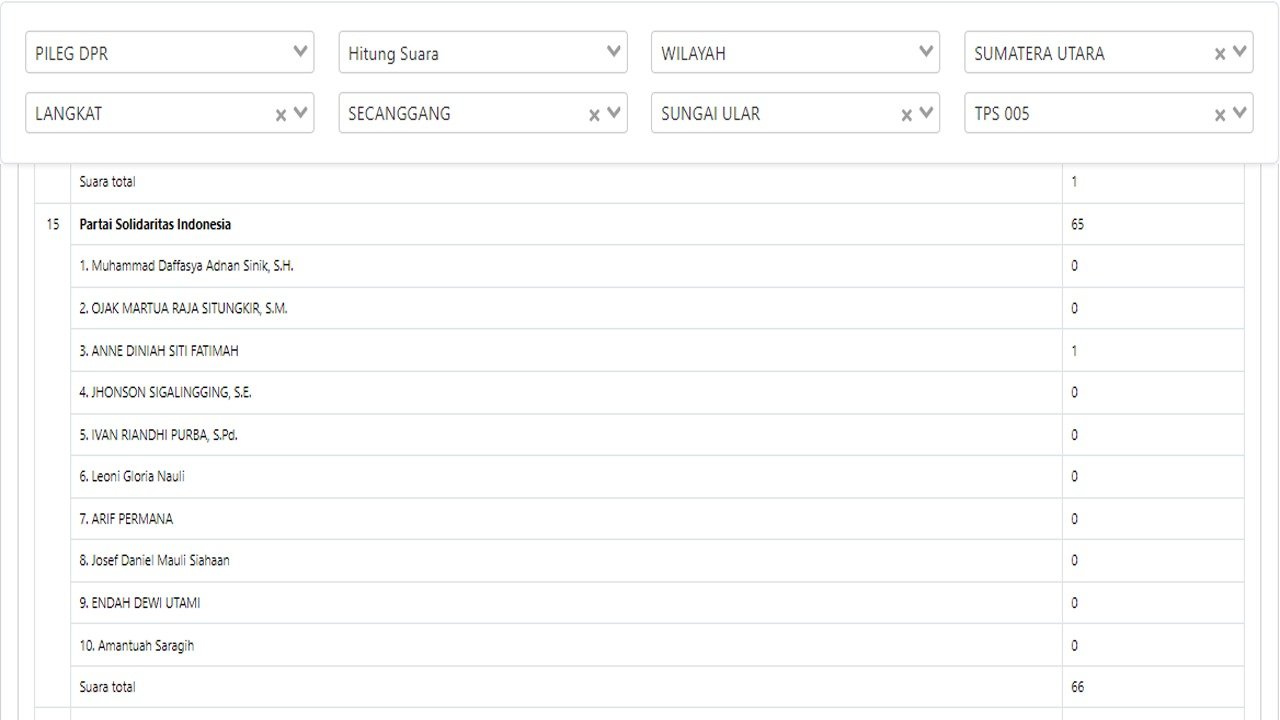Open the TPS 005 dropdown chevron
This screenshot has width=1280, height=720.
tap(1240, 113)
